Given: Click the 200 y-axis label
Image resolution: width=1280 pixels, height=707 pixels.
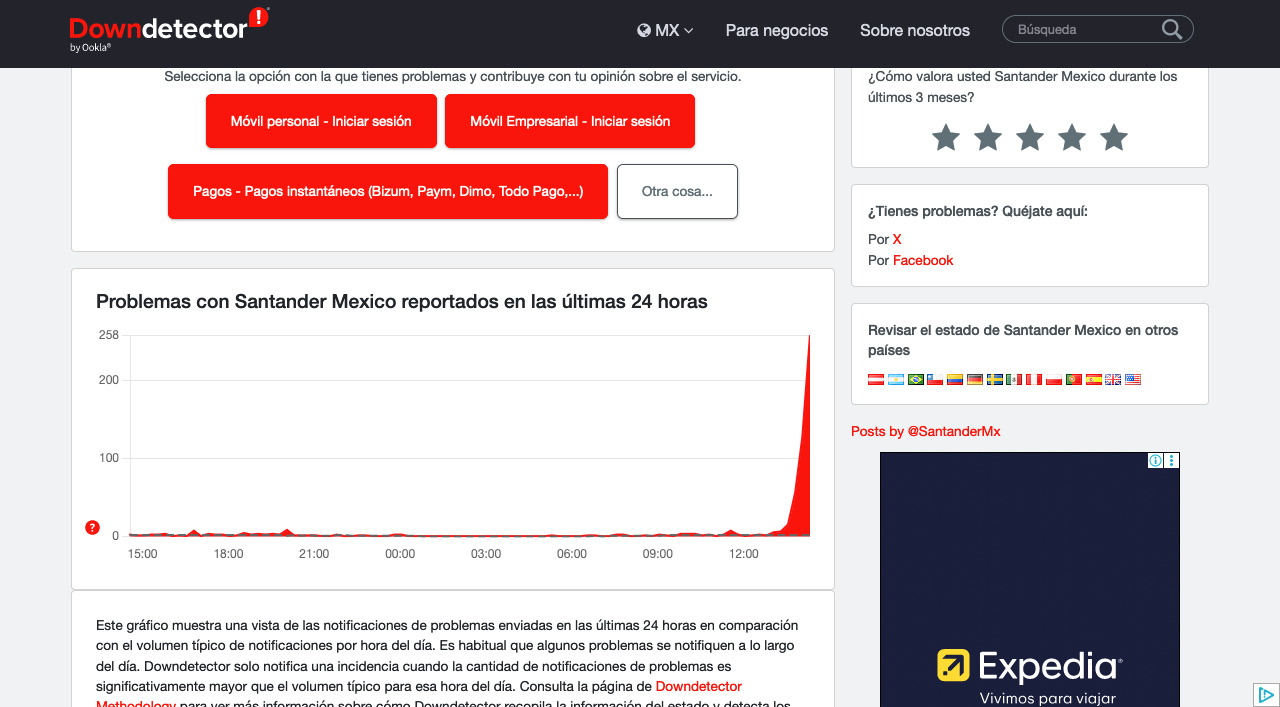Looking at the screenshot, I should (109, 380).
